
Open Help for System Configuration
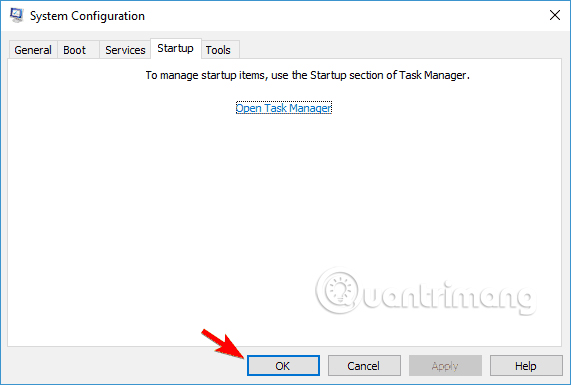point(526,366)
